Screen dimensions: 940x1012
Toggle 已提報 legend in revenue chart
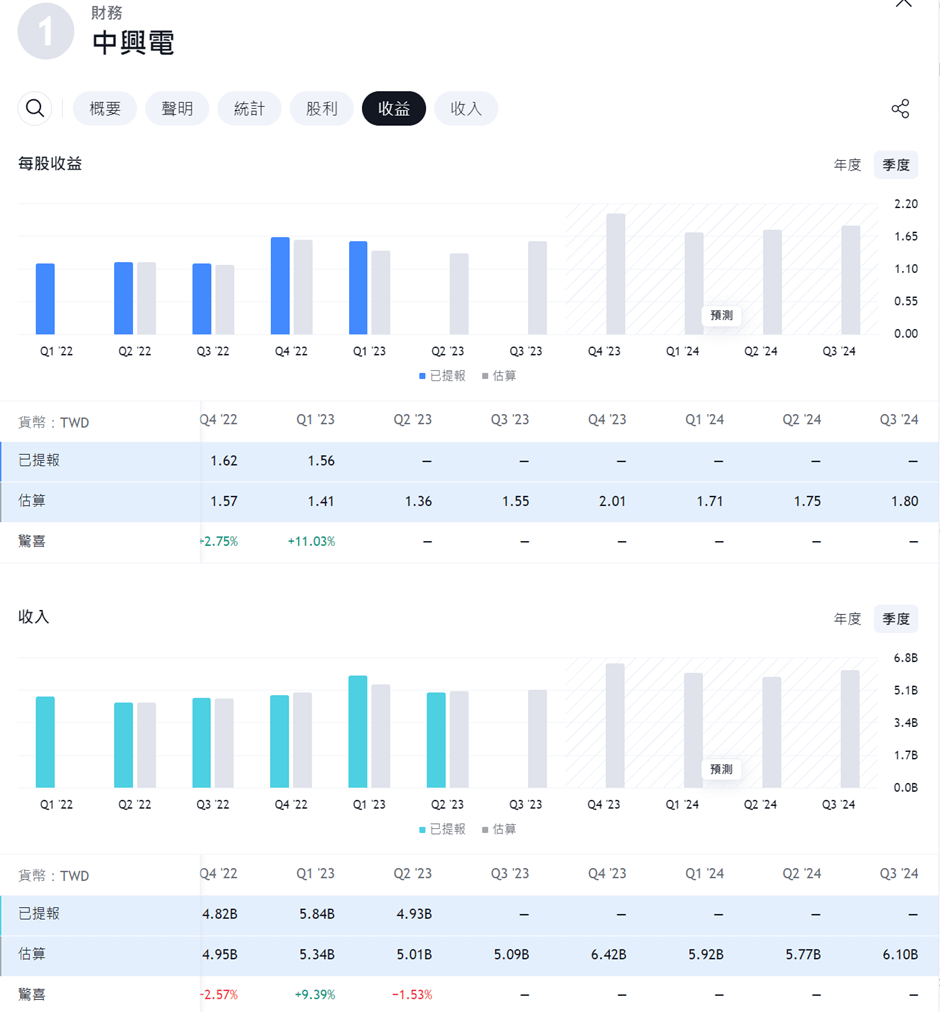(x=441, y=829)
